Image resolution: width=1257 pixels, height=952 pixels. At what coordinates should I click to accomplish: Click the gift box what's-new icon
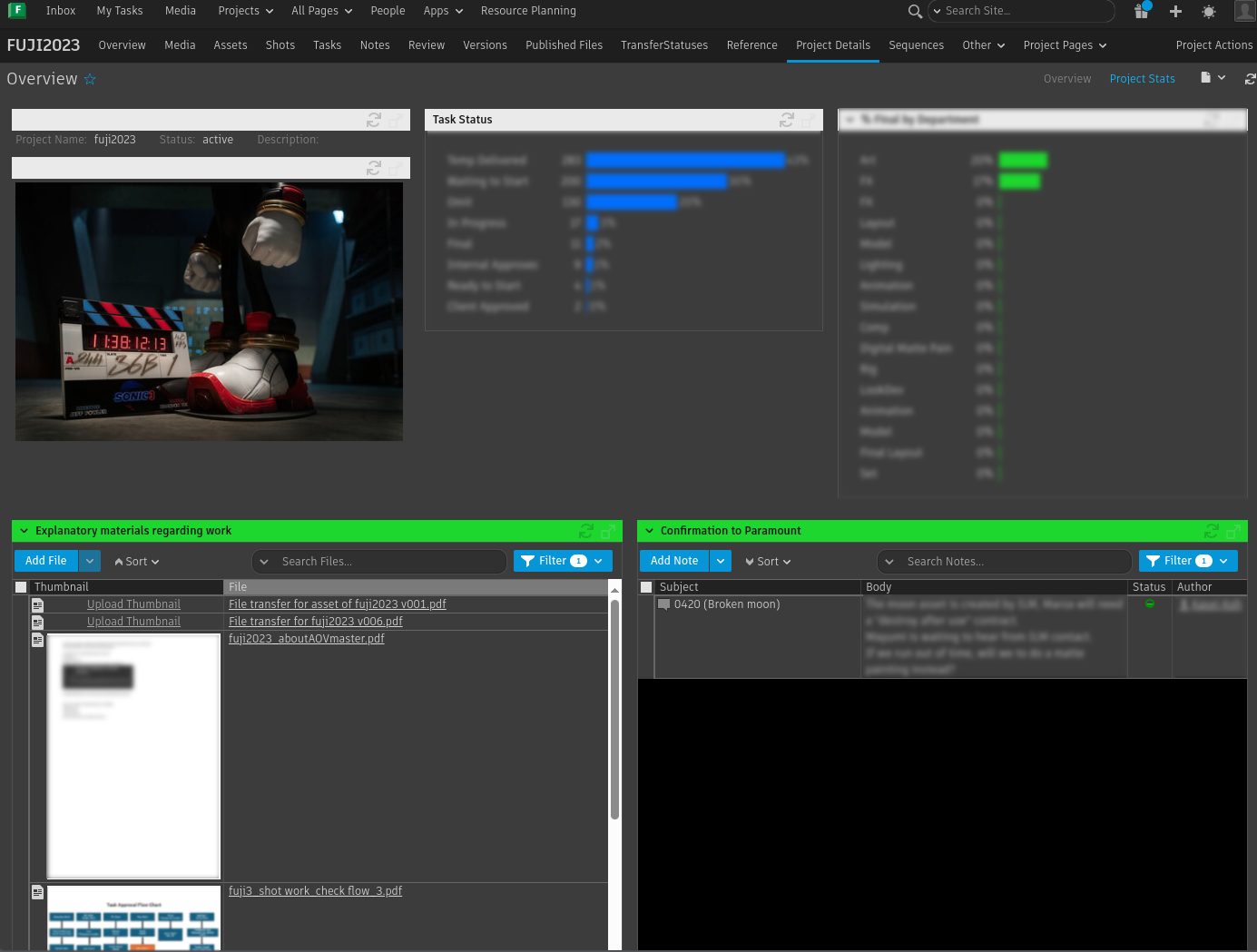click(x=1142, y=11)
